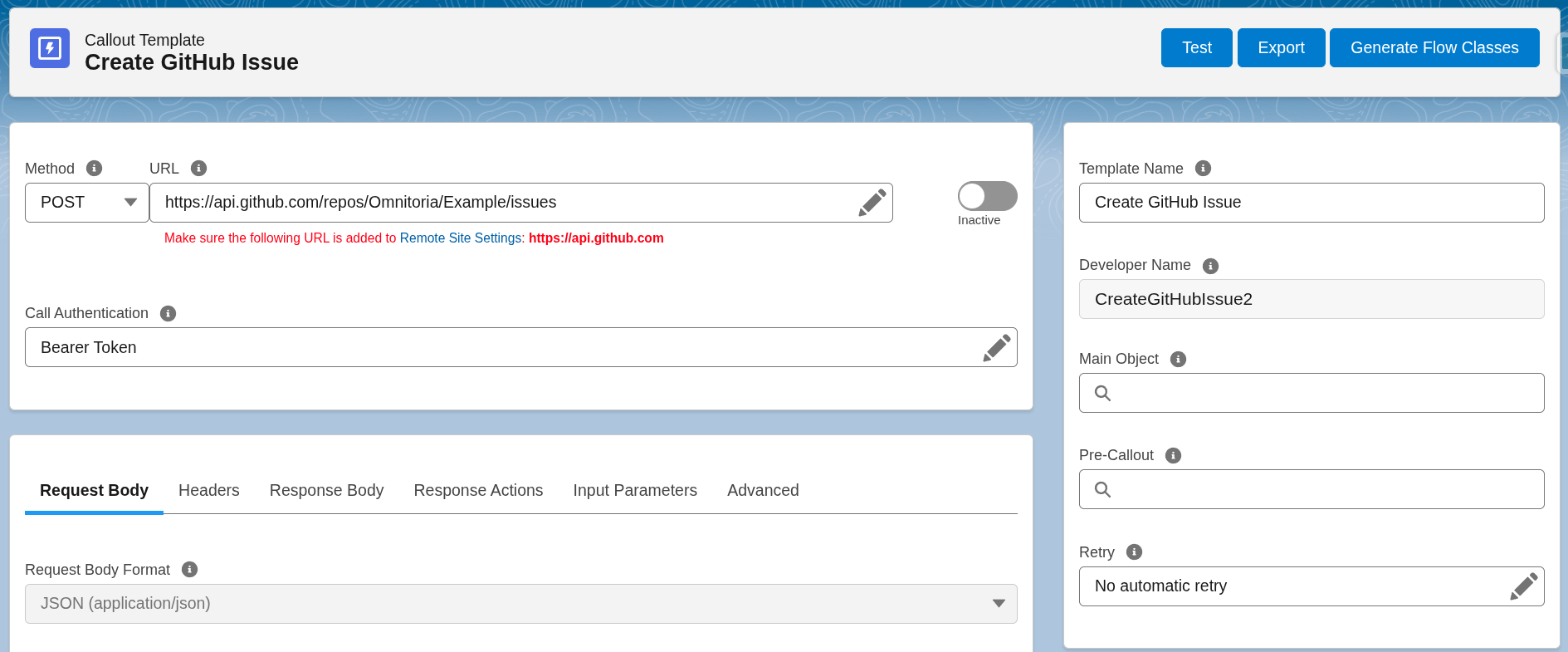This screenshot has width=1568, height=652.
Task: Switch to the Headers tab
Action: pos(209,491)
